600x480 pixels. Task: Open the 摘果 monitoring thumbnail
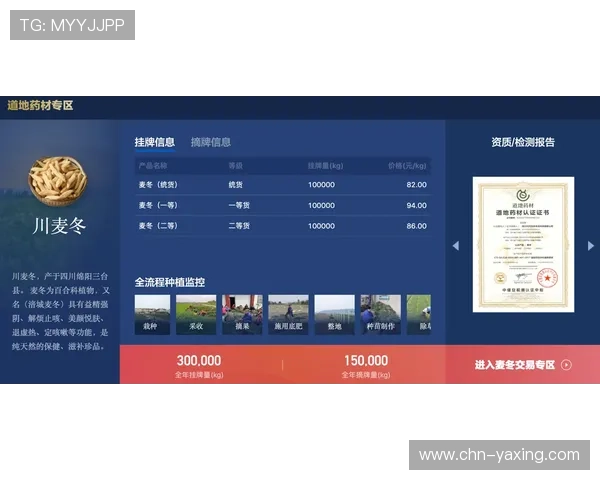click(242, 315)
